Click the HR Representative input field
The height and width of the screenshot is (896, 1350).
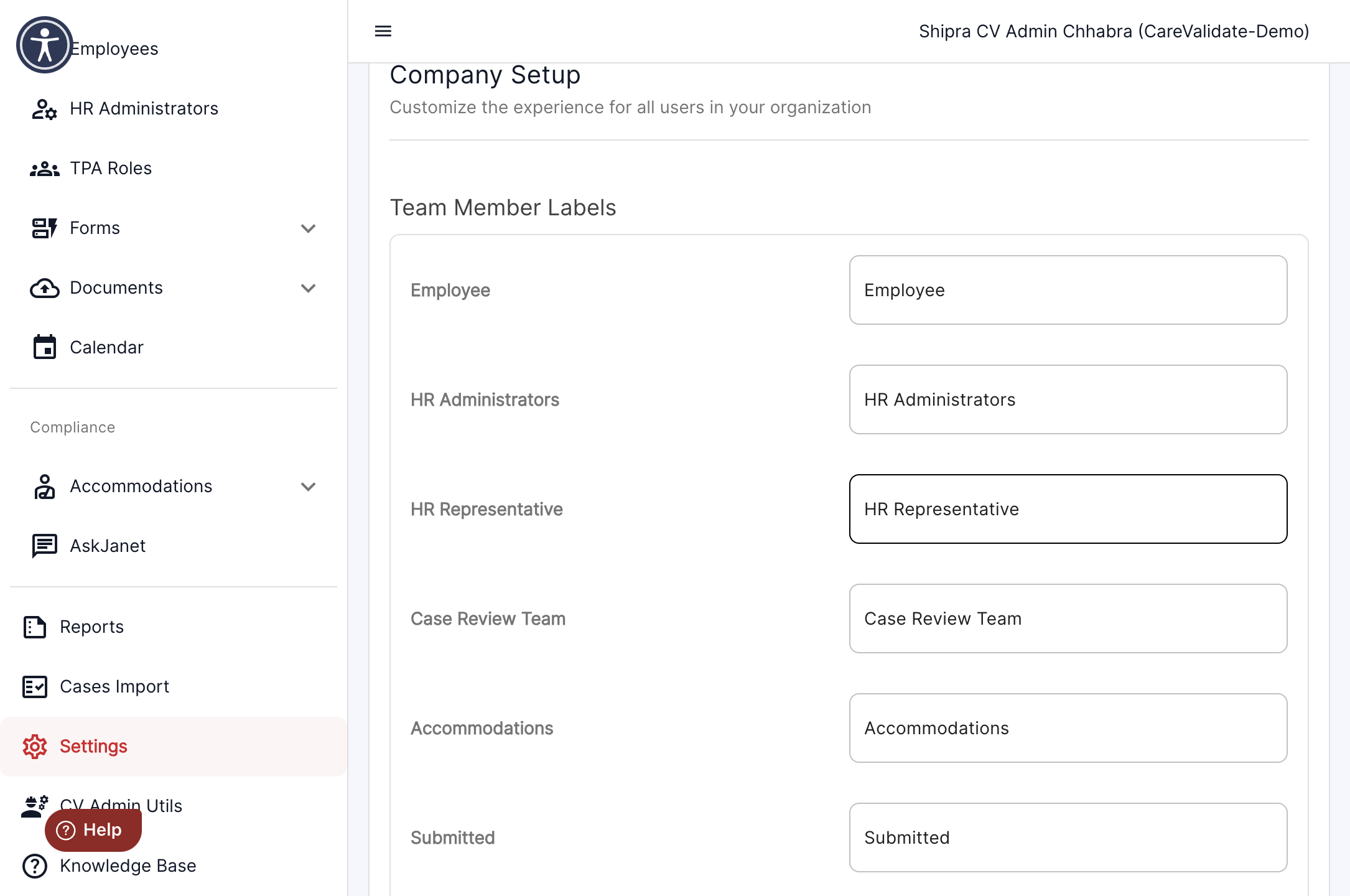click(1068, 509)
